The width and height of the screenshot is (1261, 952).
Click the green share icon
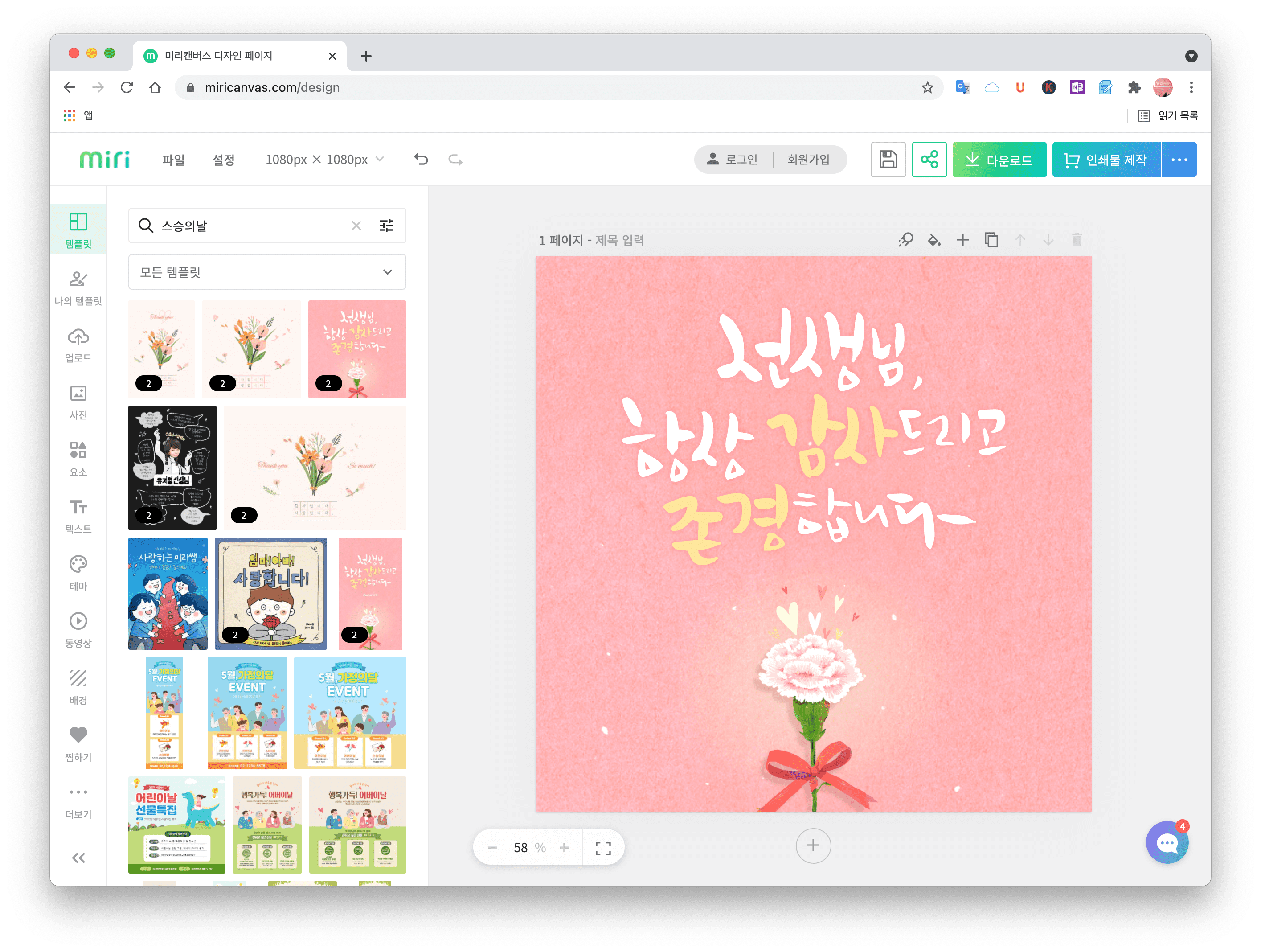tap(929, 160)
